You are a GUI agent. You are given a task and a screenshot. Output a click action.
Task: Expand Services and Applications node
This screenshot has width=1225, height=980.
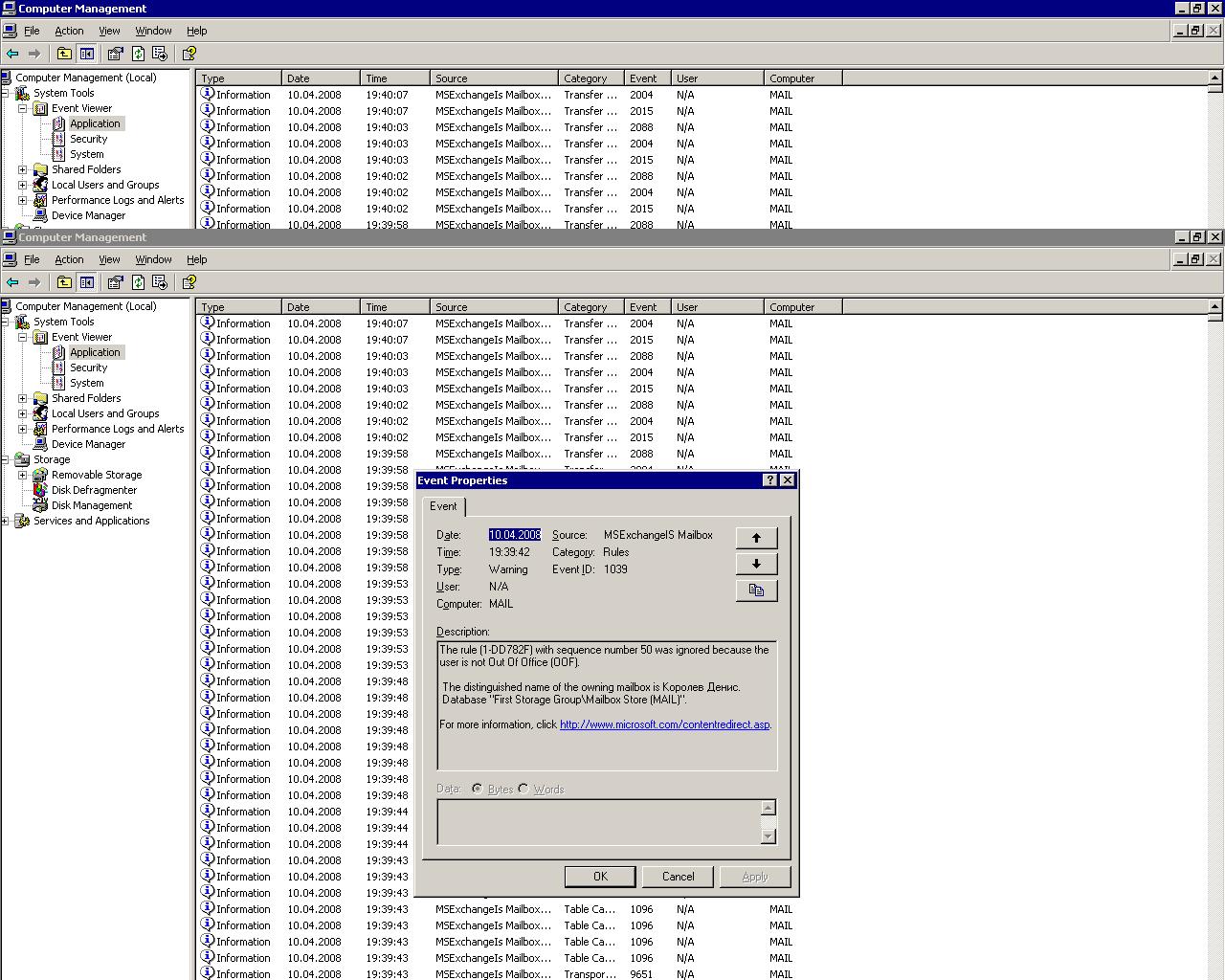(x=5, y=521)
